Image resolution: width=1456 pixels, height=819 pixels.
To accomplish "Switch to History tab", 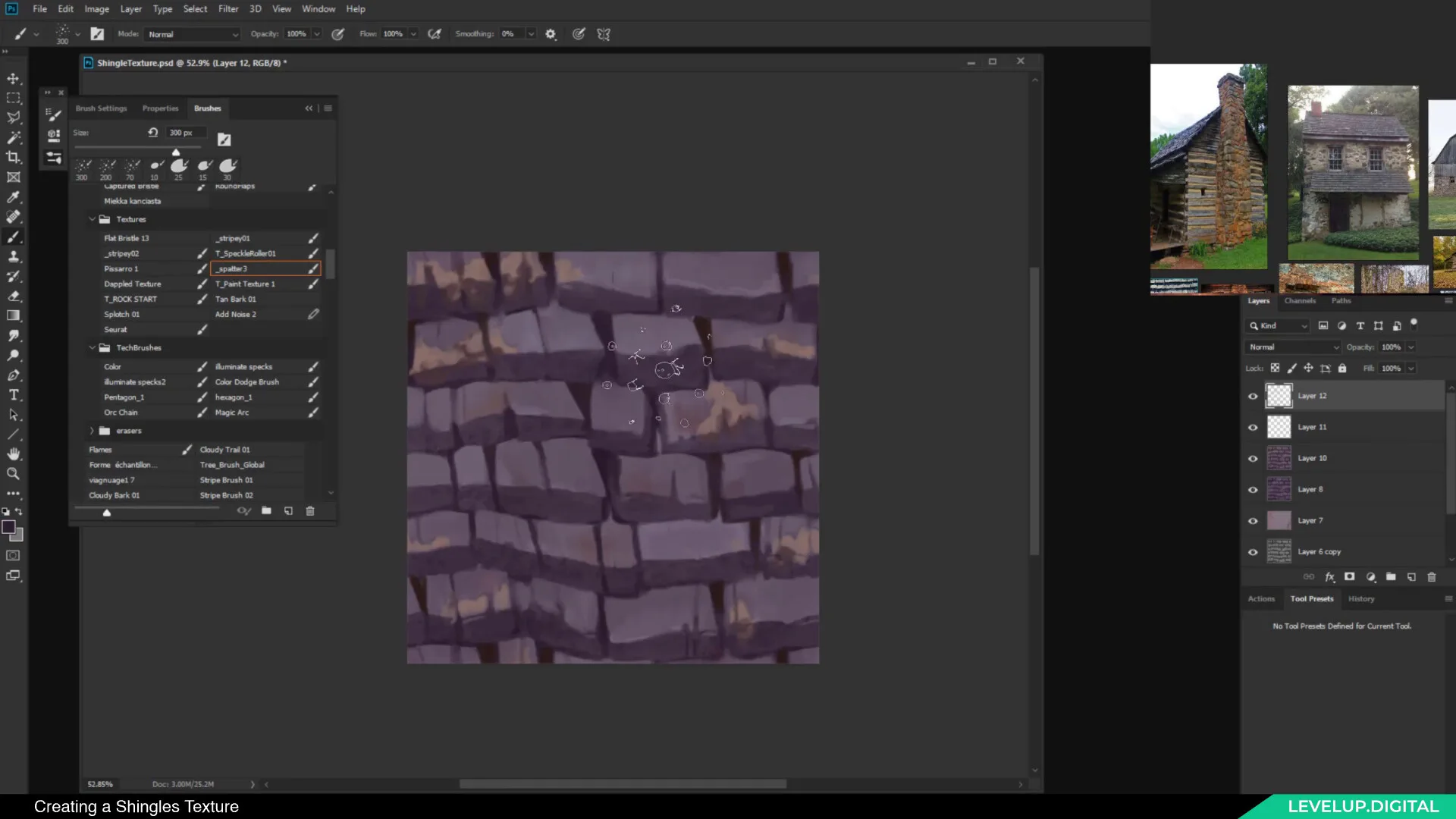I will (x=1361, y=599).
